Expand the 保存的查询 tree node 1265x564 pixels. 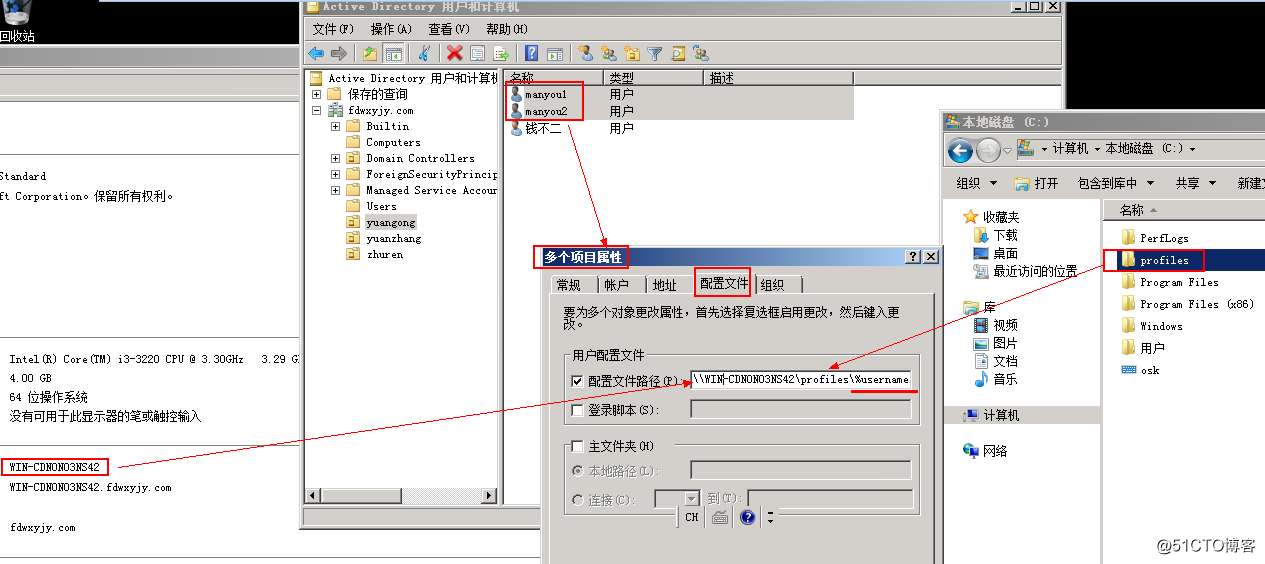[317, 94]
